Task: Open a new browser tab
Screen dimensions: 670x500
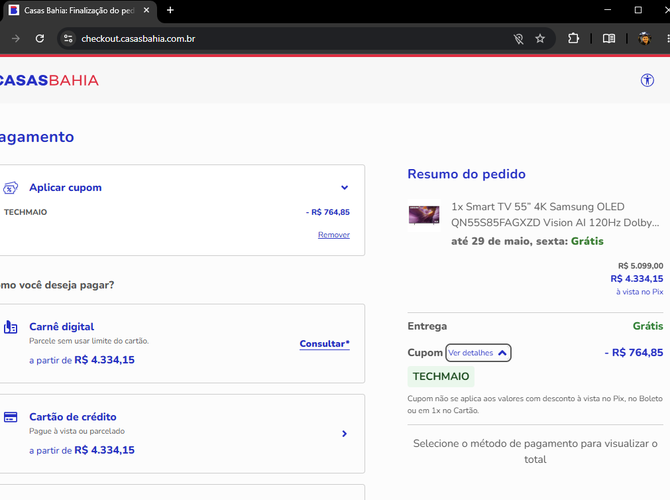Action: pos(170,10)
